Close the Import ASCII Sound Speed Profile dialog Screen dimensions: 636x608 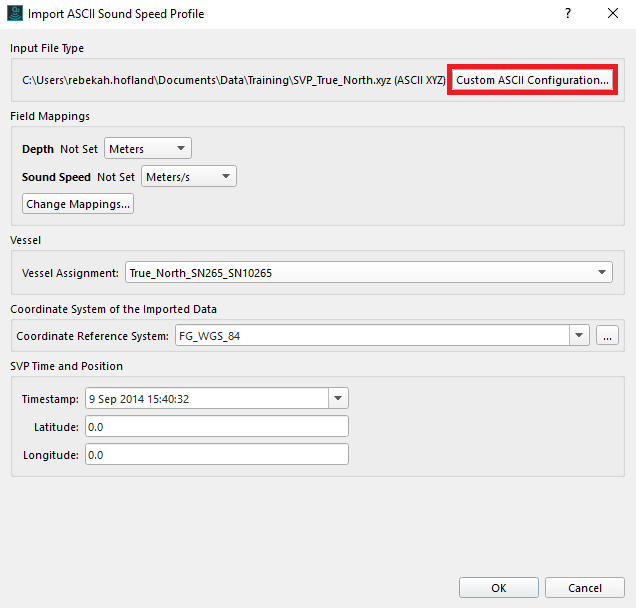pos(612,14)
